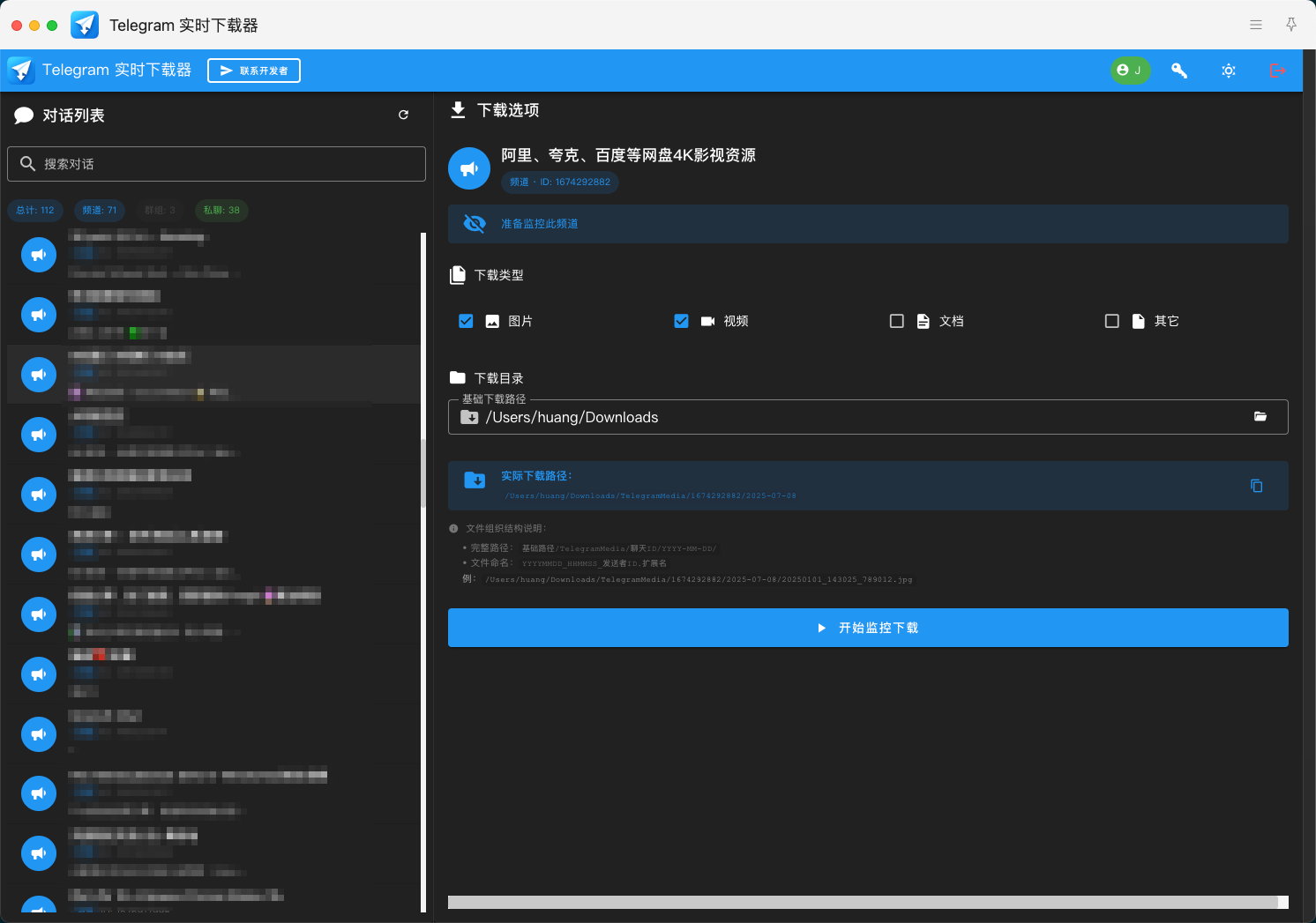Open API key settings via the key icon

[x=1179, y=71]
